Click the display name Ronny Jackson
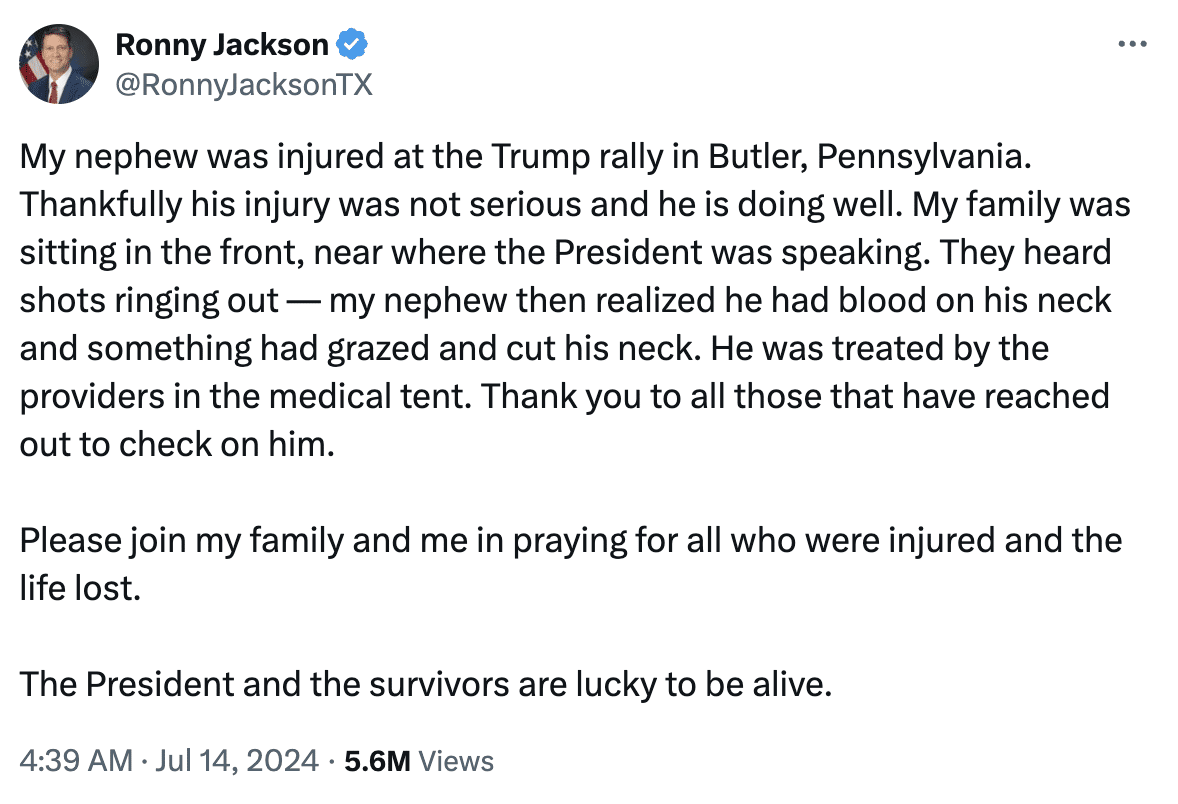Screen dimensions: 1178x804 [x=222, y=45]
